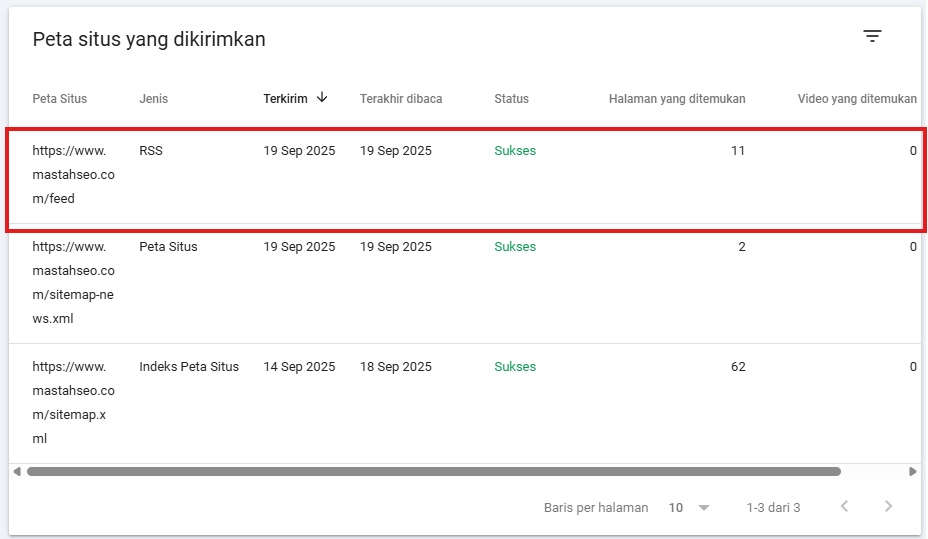Go to previous page arrow
Image resolution: width=928 pixels, height=539 pixels.
tap(844, 507)
